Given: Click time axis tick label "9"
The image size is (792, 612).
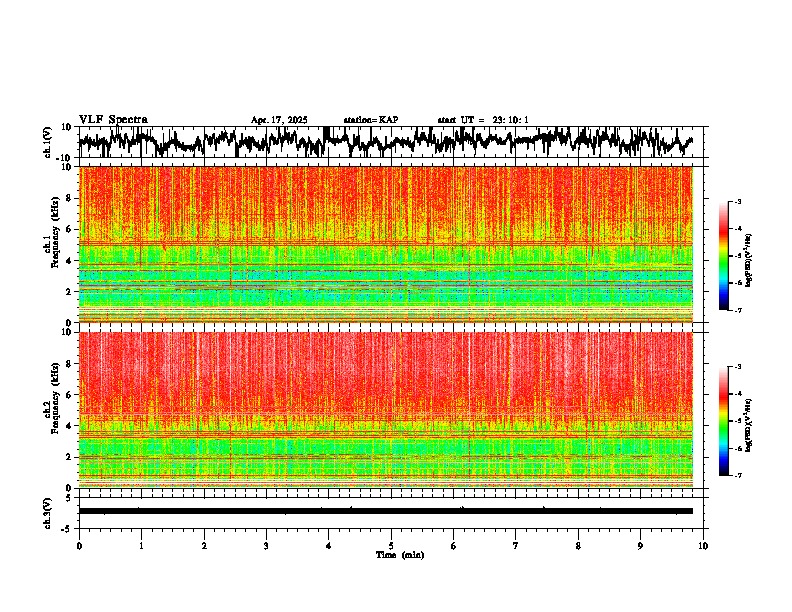Looking at the screenshot, I should [640, 546].
